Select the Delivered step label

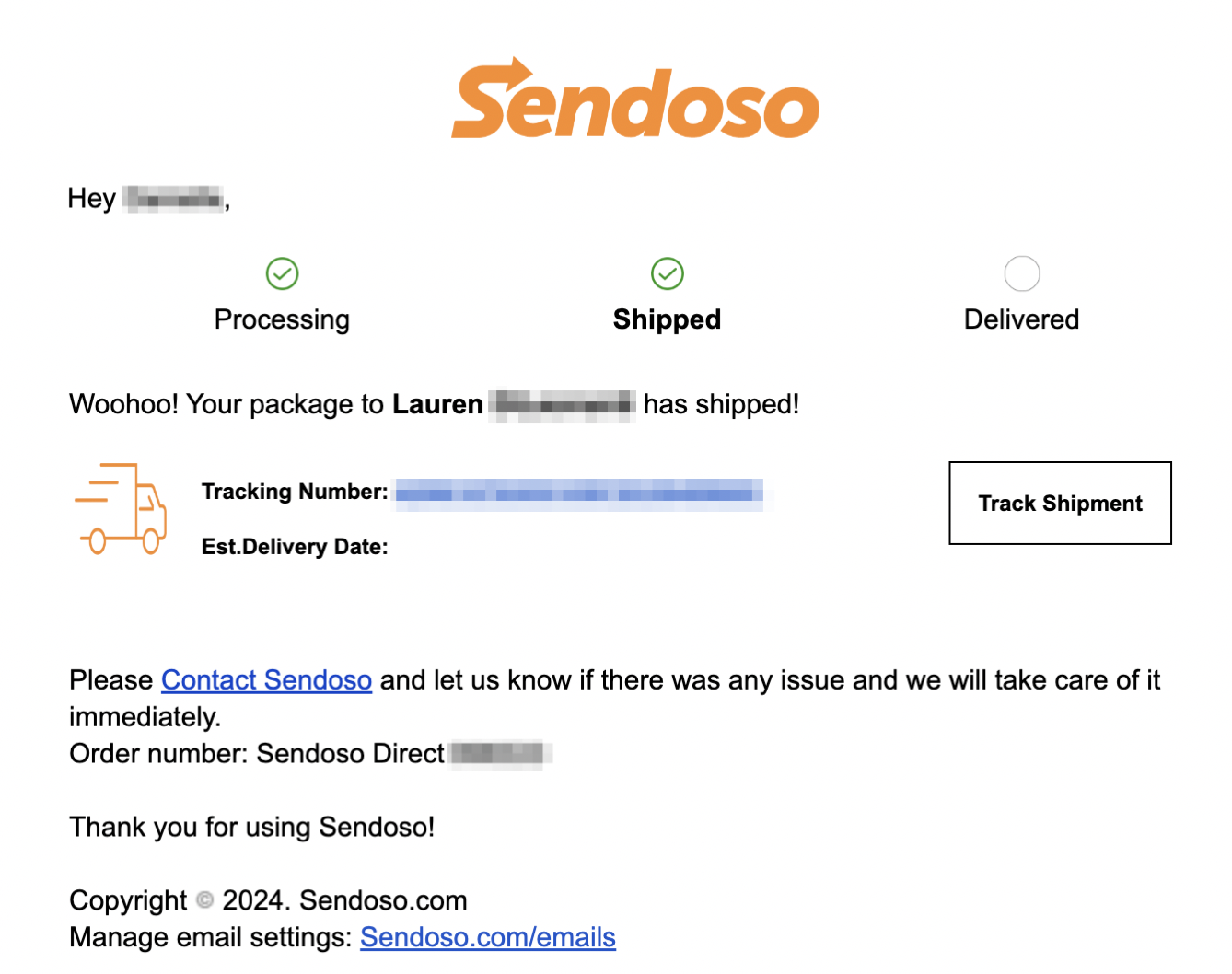pos(1021,319)
